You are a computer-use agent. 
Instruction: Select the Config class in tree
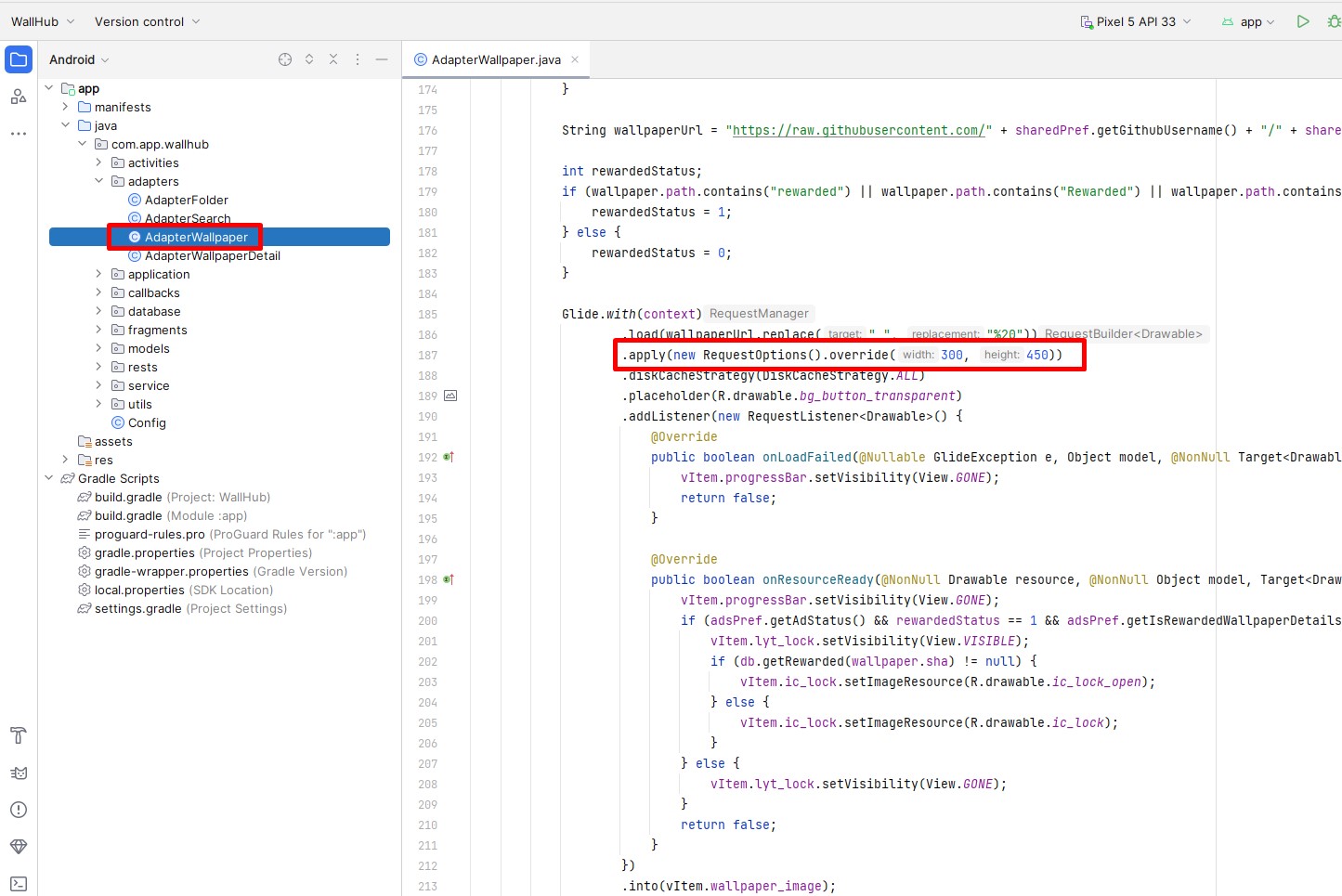point(147,422)
